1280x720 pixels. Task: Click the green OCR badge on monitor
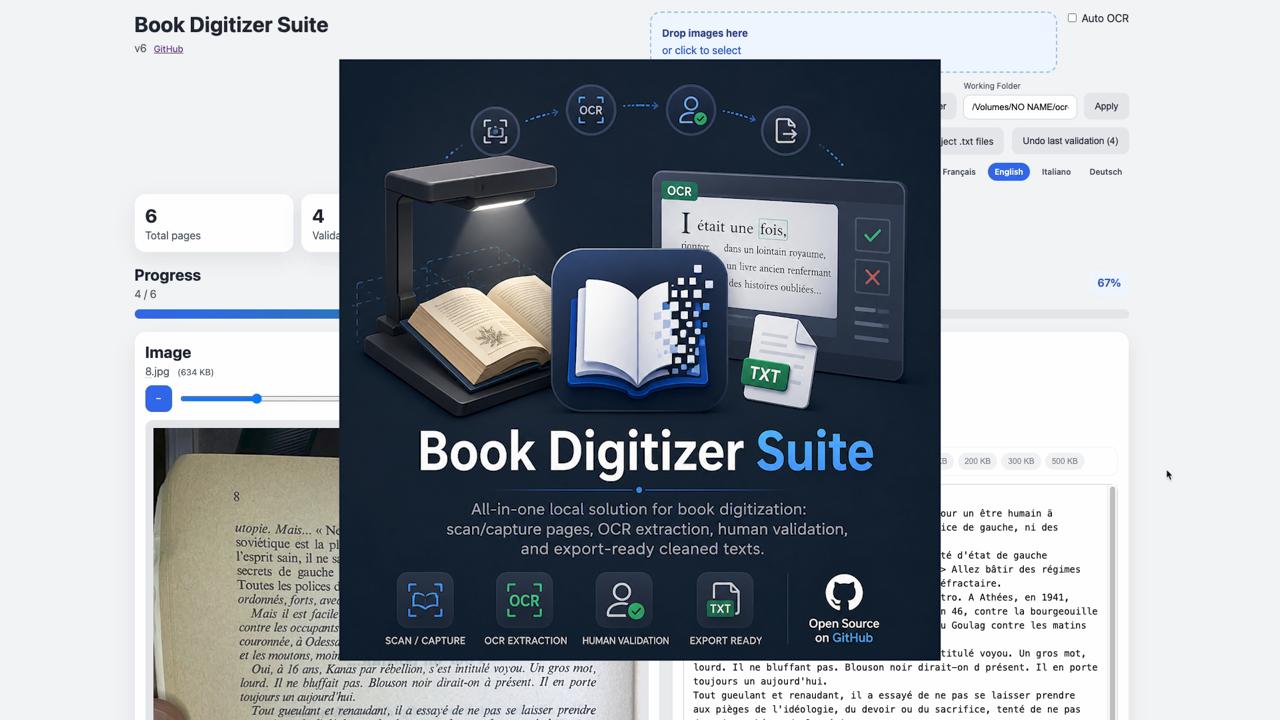[680, 191]
